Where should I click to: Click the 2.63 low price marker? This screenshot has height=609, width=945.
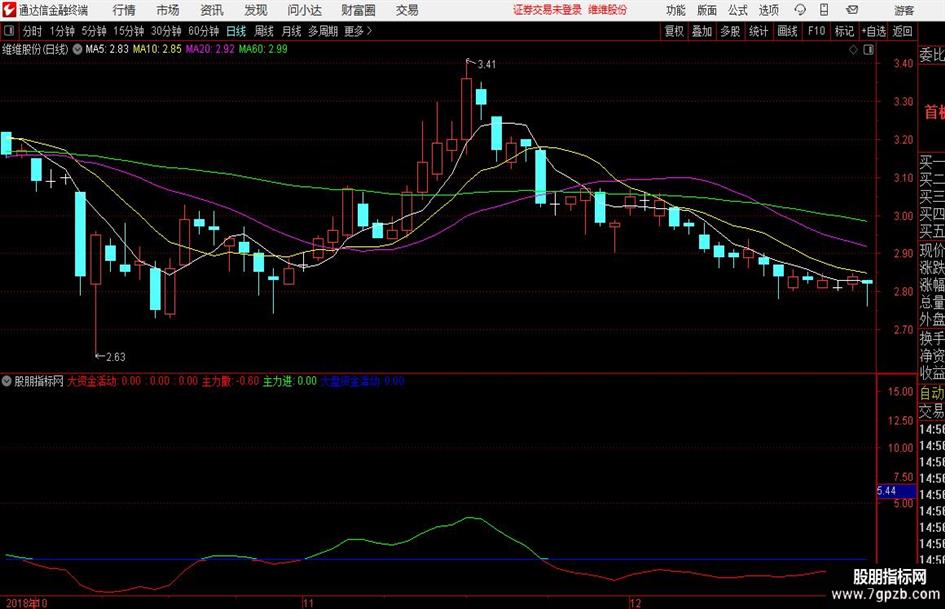pos(116,357)
